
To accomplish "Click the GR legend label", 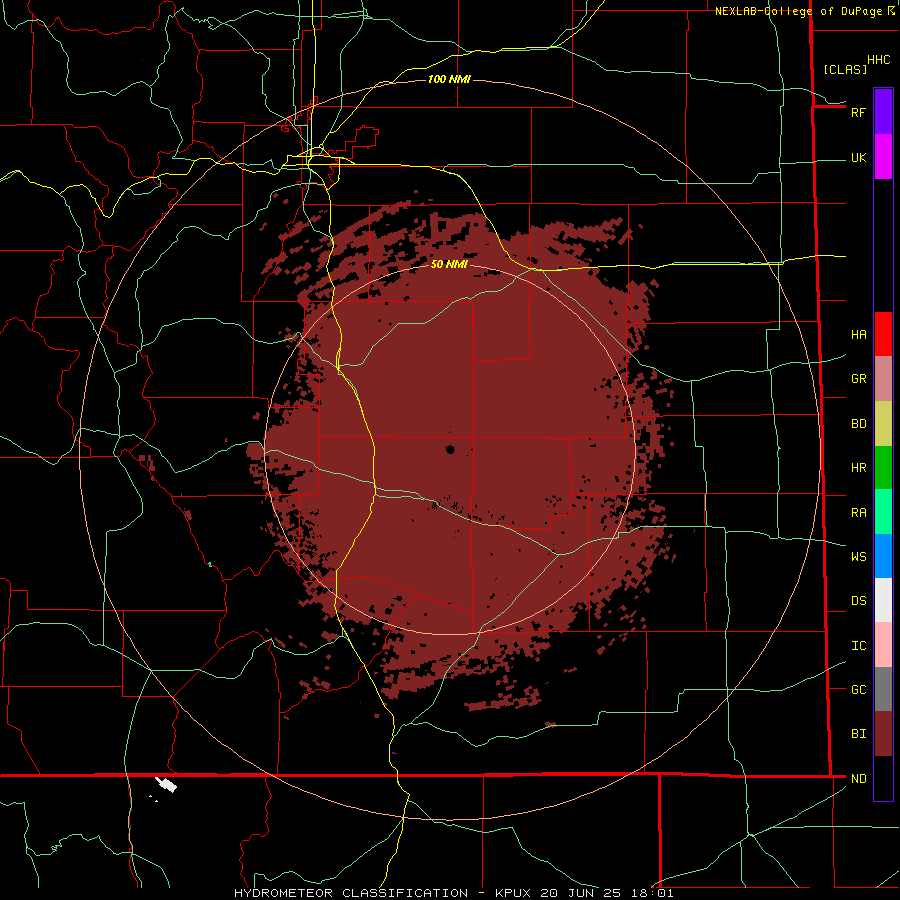I will coord(858,379).
